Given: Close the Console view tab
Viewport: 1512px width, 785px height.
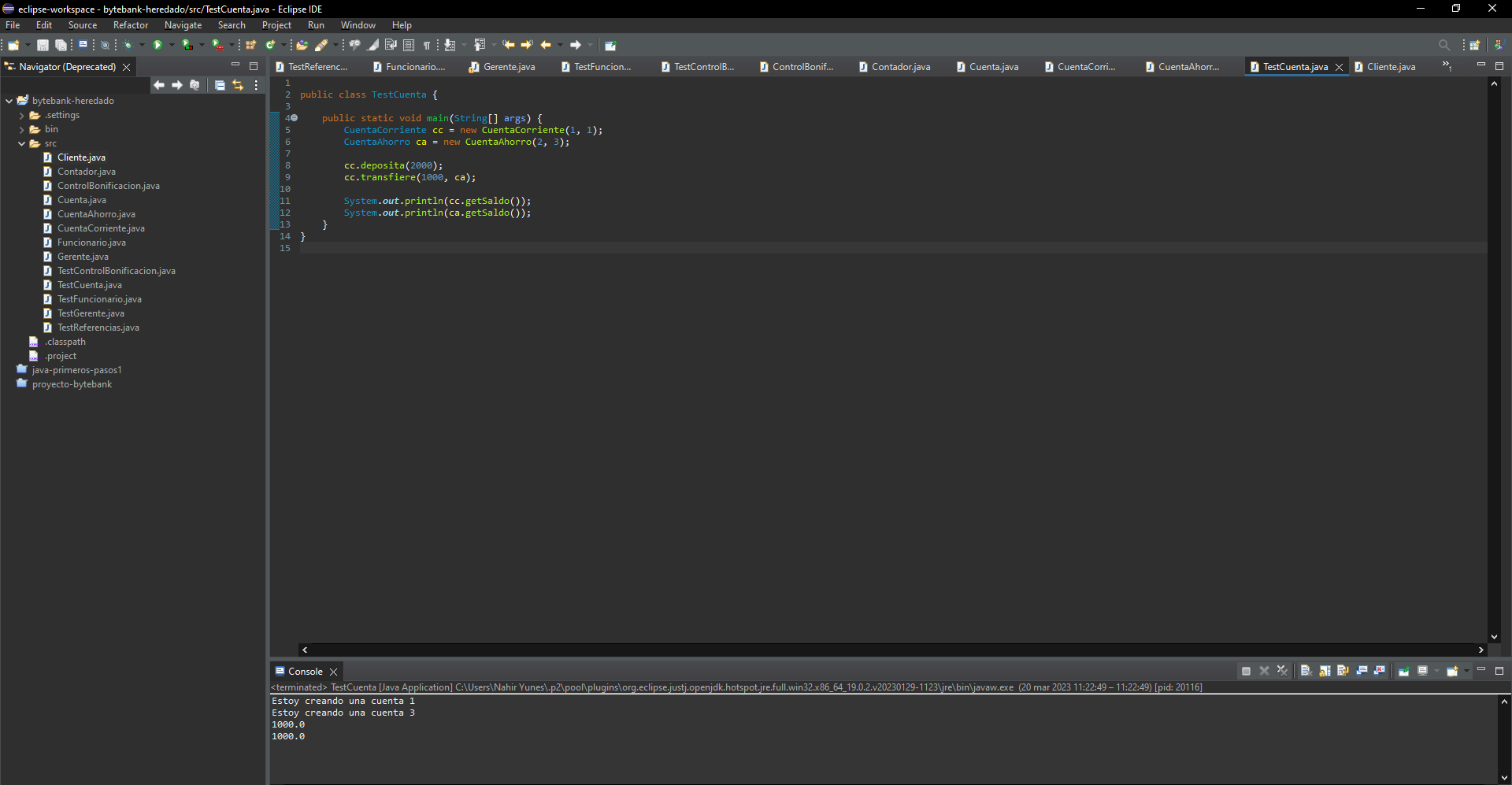Looking at the screenshot, I should [333, 672].
